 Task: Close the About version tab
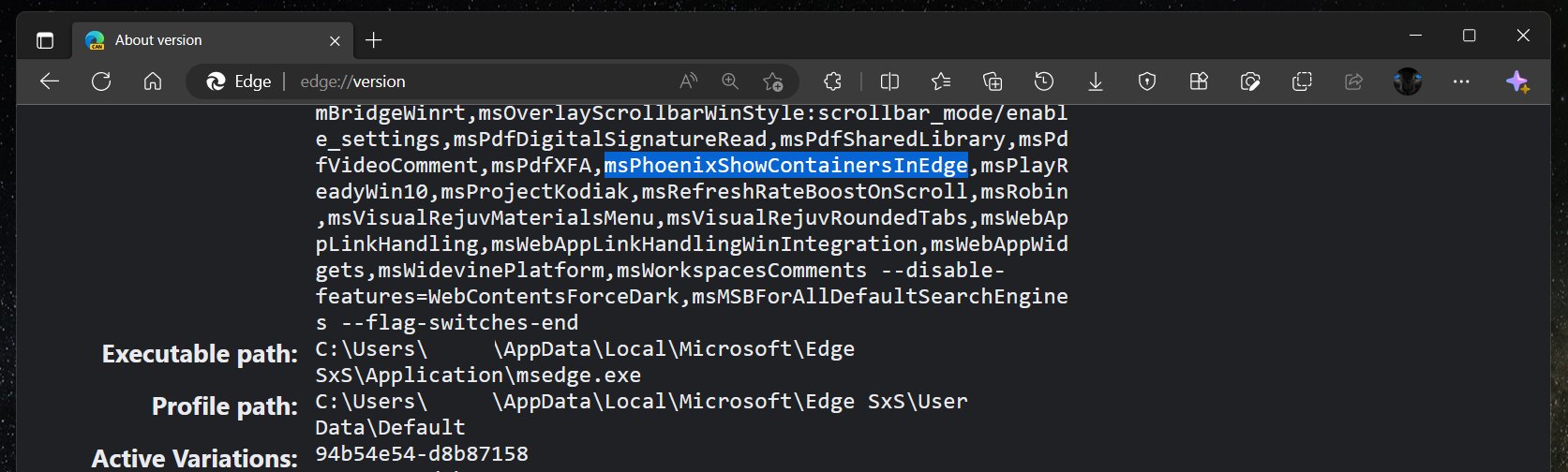pos(335,40)
